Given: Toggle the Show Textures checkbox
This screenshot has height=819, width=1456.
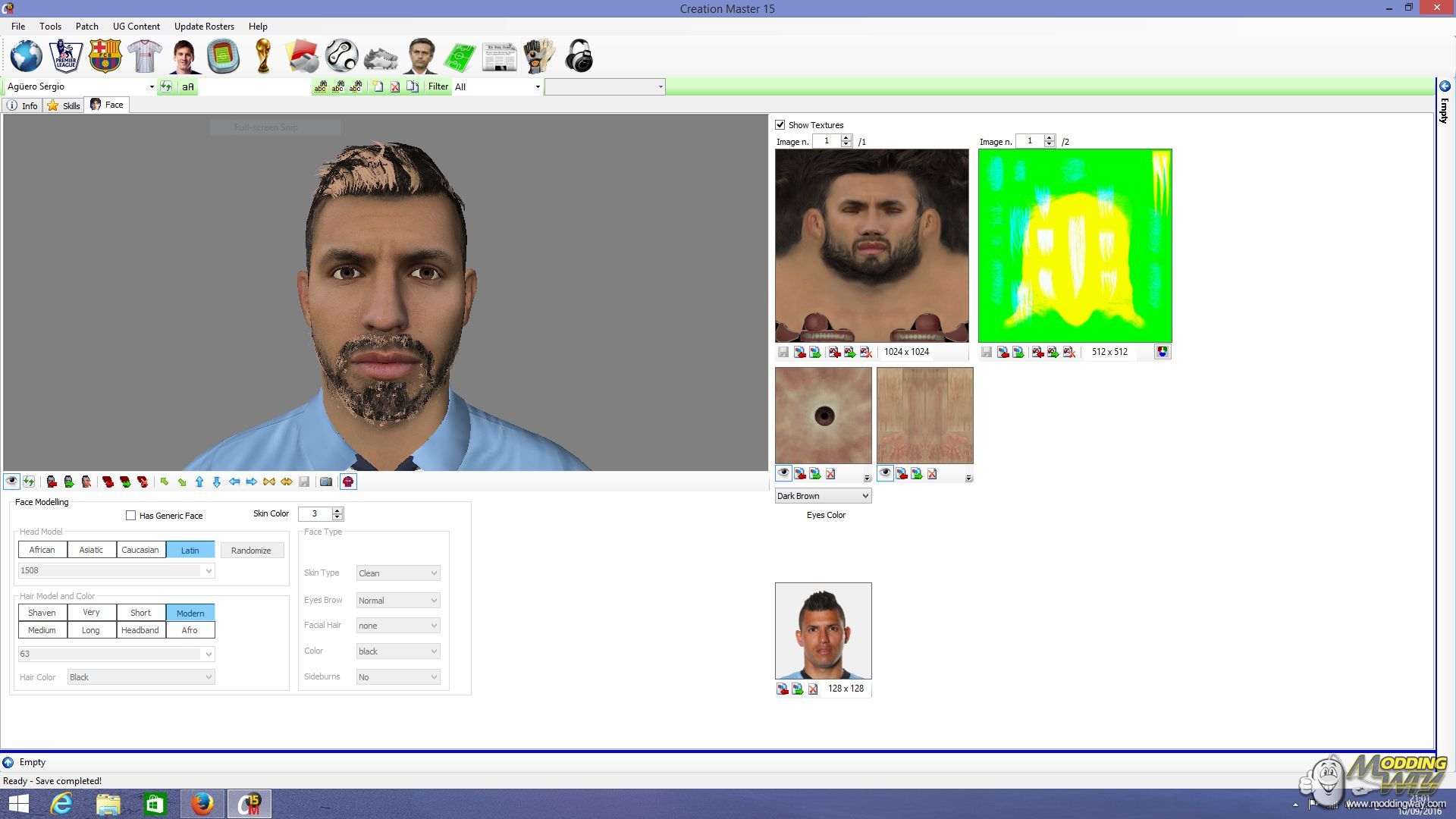Looking at the screenshot, I should 780,124.
